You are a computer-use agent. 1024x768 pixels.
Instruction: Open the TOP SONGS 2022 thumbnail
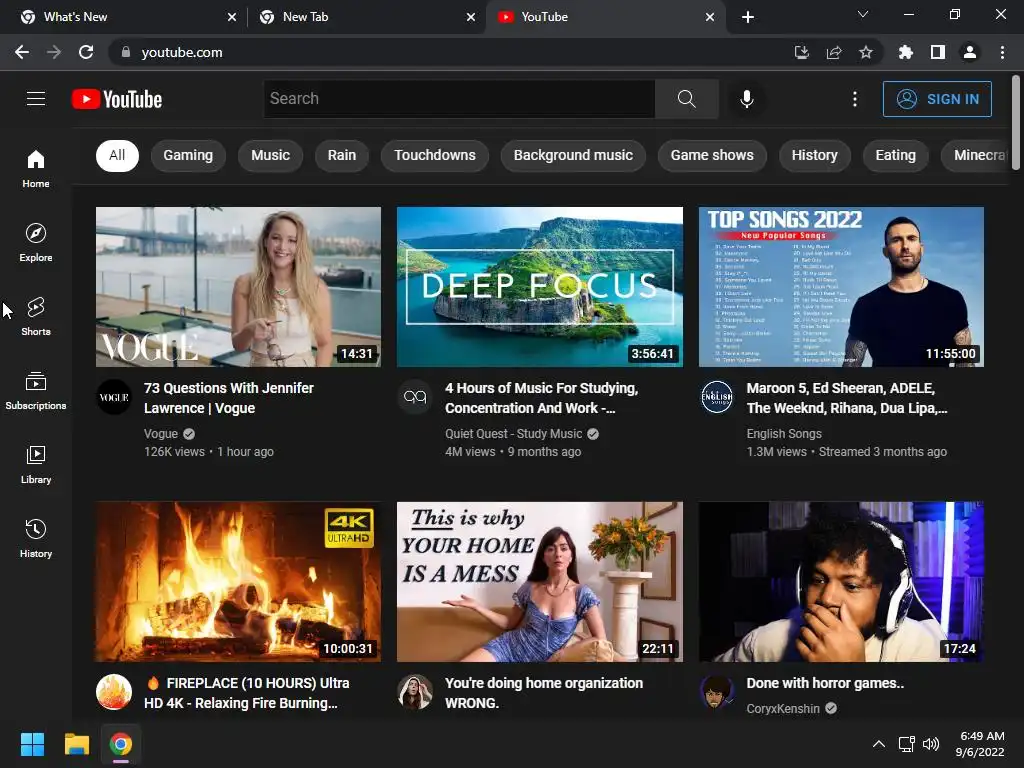tap(841, 287)
